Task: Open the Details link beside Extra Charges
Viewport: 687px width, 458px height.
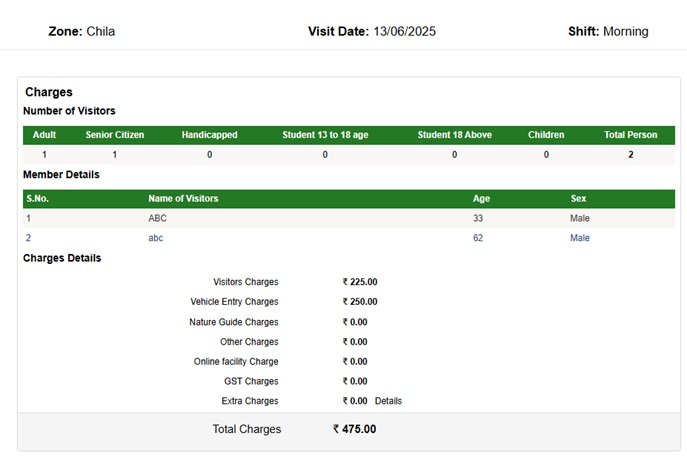Action: click(x=388, y=401)
